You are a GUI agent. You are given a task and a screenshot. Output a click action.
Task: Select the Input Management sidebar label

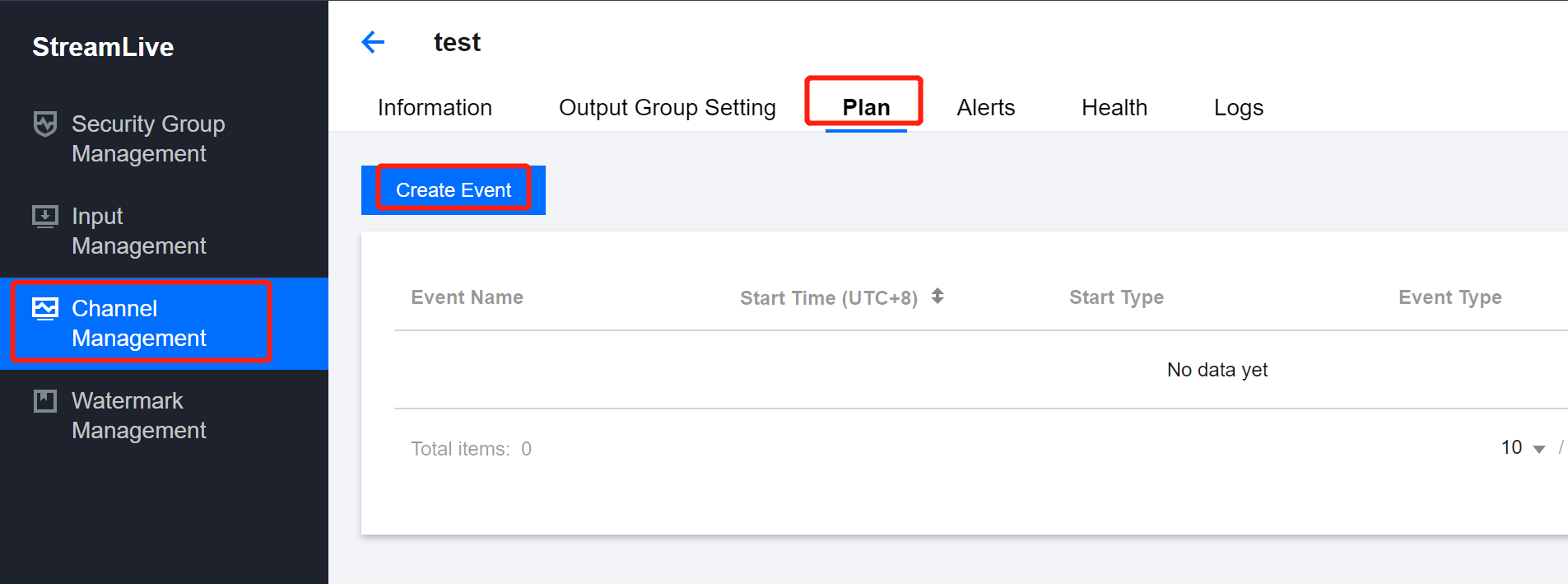[x=138, y=231]
